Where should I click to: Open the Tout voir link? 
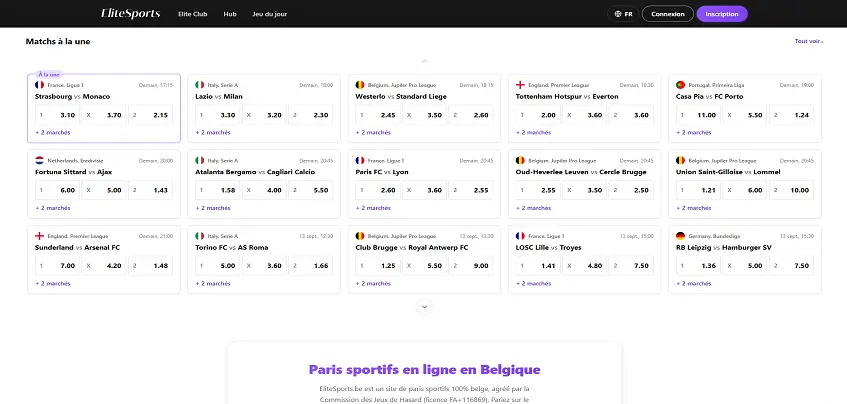[x=809, y=41]
